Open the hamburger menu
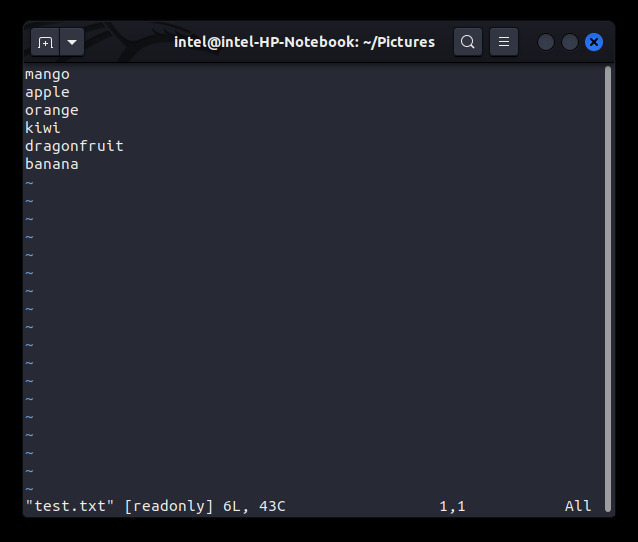 [504, 42]
